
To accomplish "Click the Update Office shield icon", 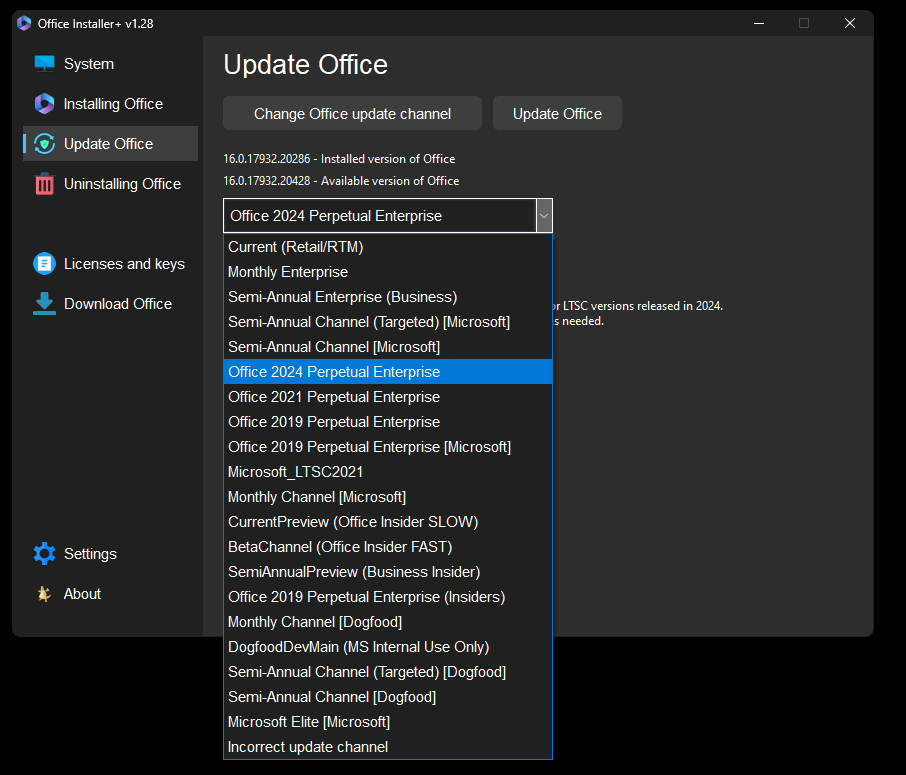I will 44,143.
